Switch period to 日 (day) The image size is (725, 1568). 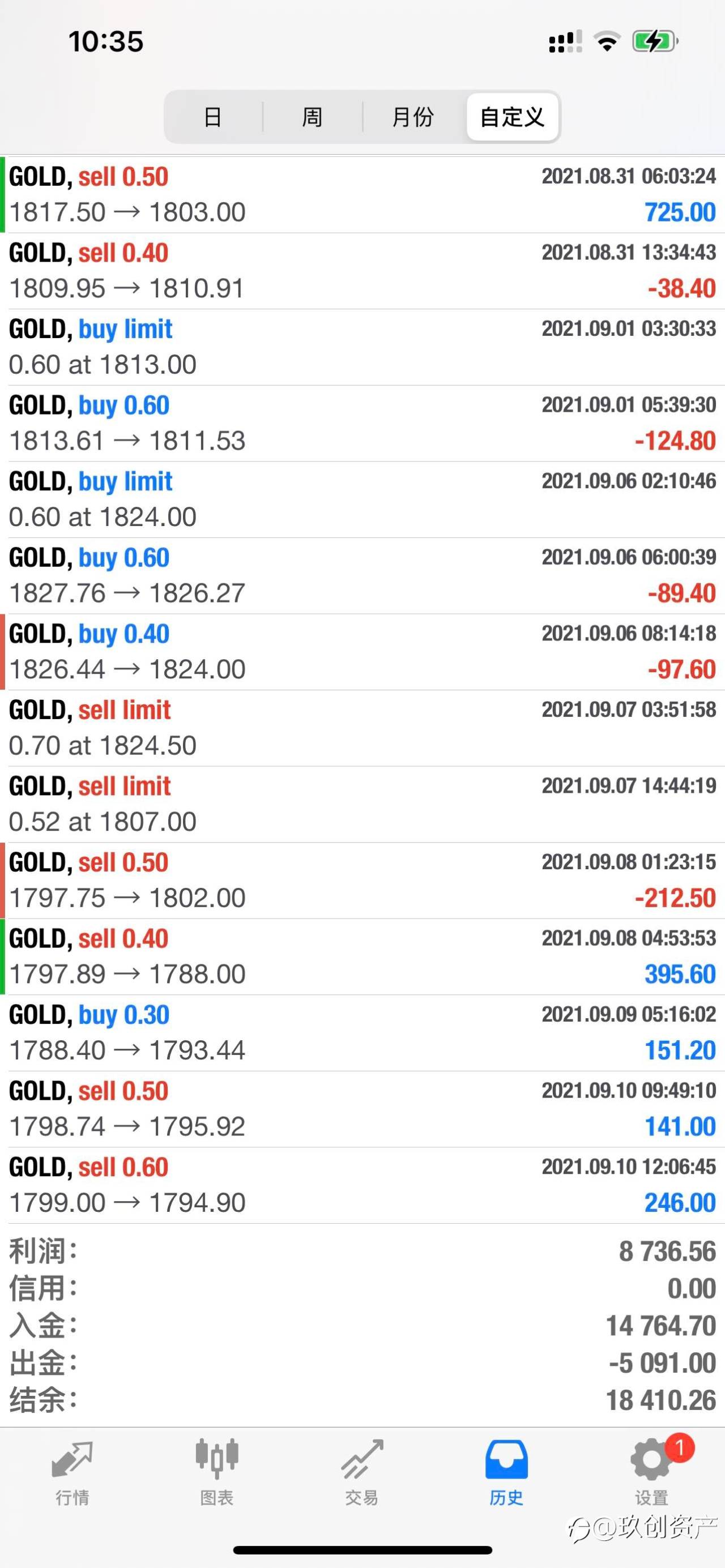[212, 117]
